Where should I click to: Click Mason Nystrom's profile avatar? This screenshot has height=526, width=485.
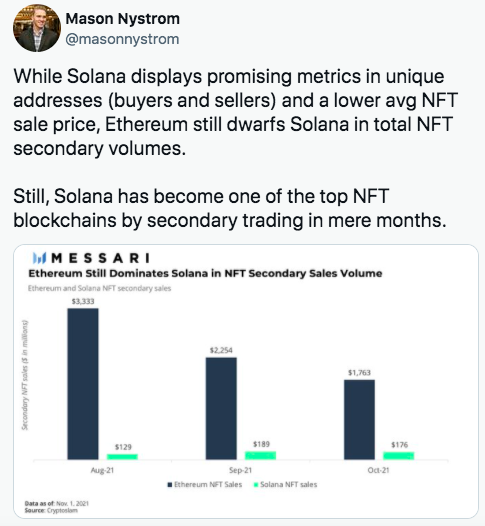click(37, 28)
